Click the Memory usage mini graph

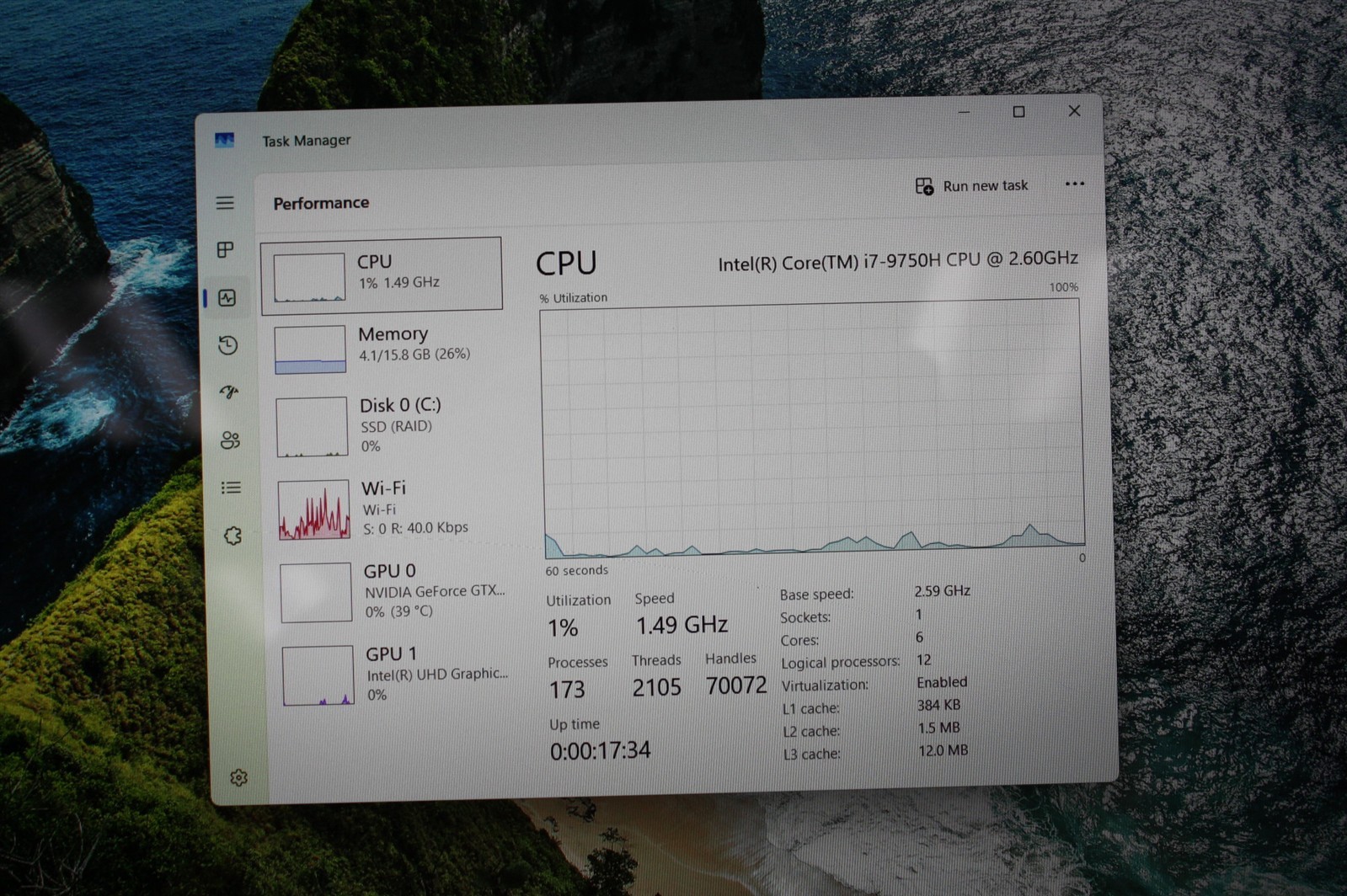point(310,349)
